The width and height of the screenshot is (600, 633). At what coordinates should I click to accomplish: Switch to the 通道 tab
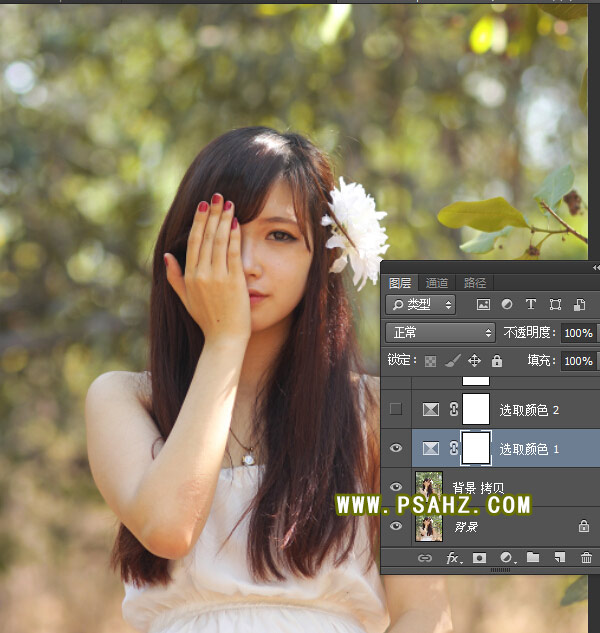(437, 283)
